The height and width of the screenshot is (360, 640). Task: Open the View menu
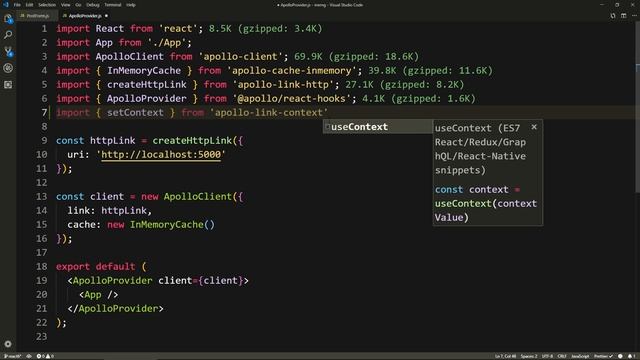click(x=65, y=5)
